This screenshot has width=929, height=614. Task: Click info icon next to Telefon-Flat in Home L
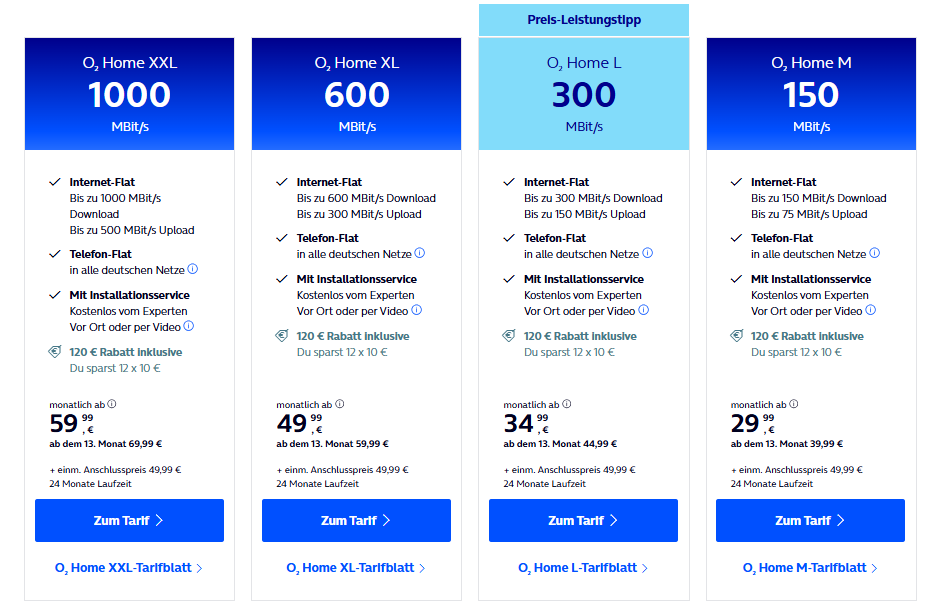click(648, 254)
